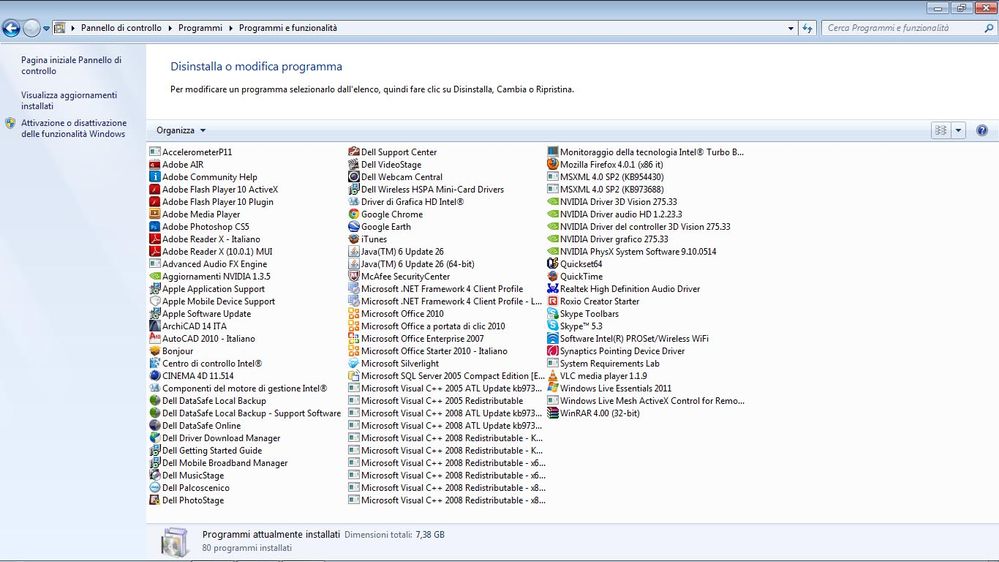
Task: Click the Dell Webcam Central icon
Action: pos(354,177)
